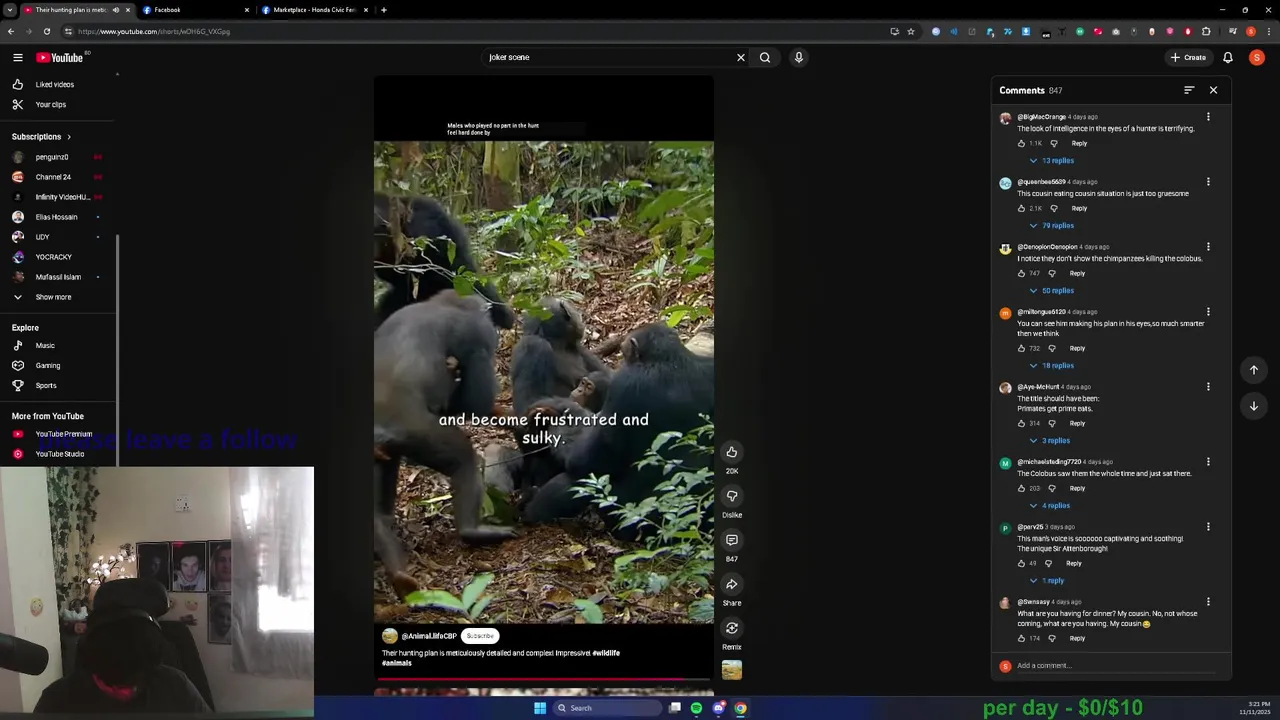Expand 1 reply under parv26

[1047, 581]
